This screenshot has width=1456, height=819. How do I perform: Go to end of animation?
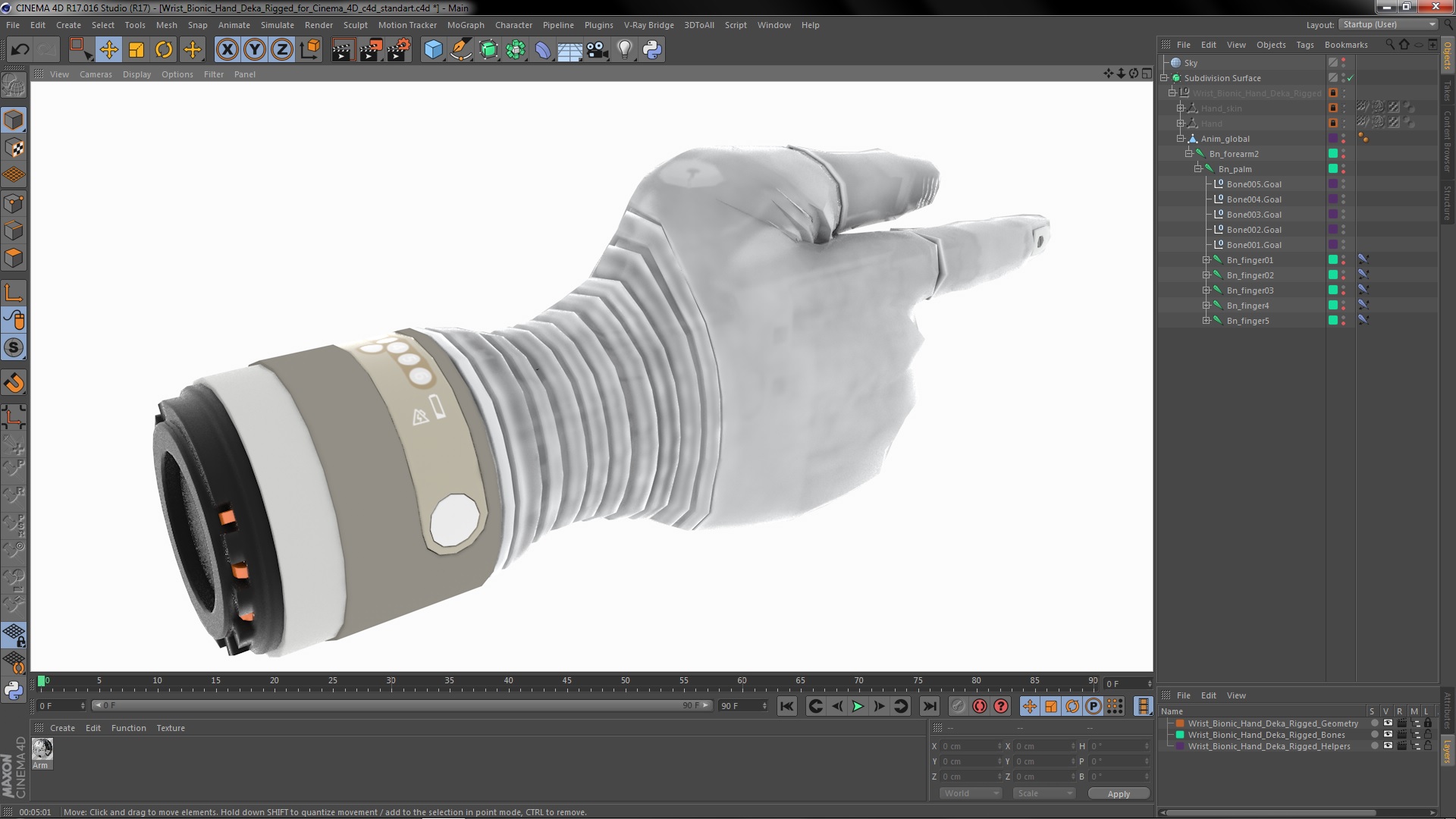point(929,706)
